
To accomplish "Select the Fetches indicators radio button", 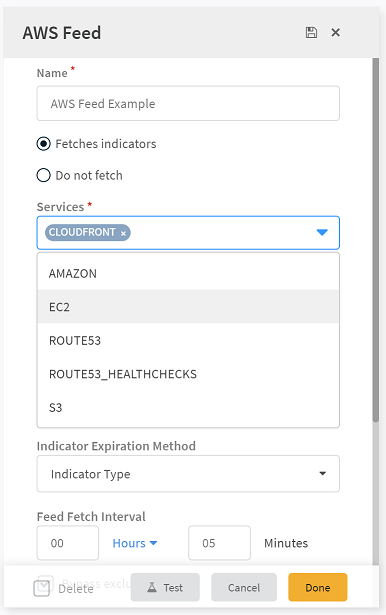I will coord(44,144).
